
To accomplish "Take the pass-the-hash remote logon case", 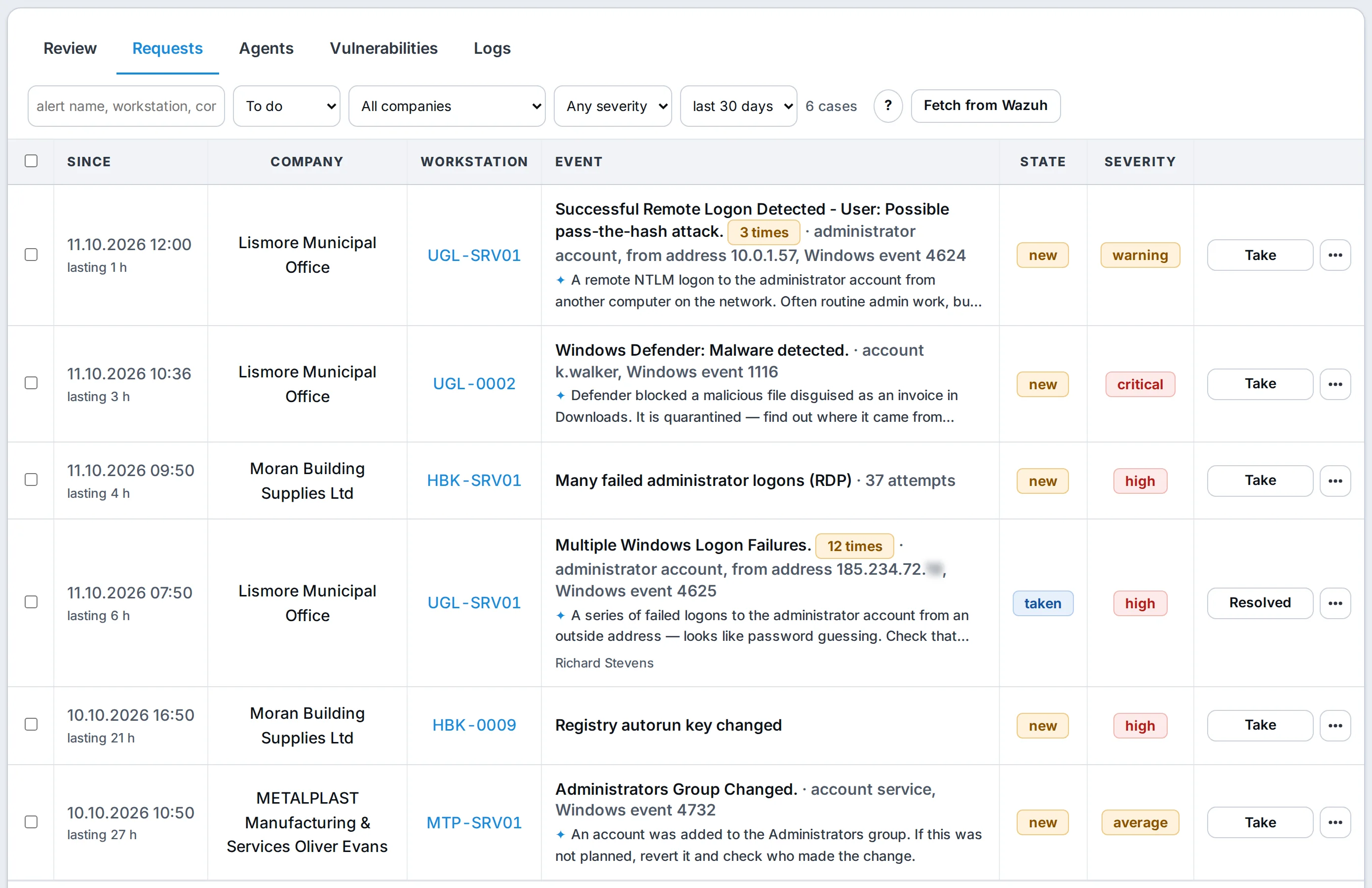I will (1259, 255).
